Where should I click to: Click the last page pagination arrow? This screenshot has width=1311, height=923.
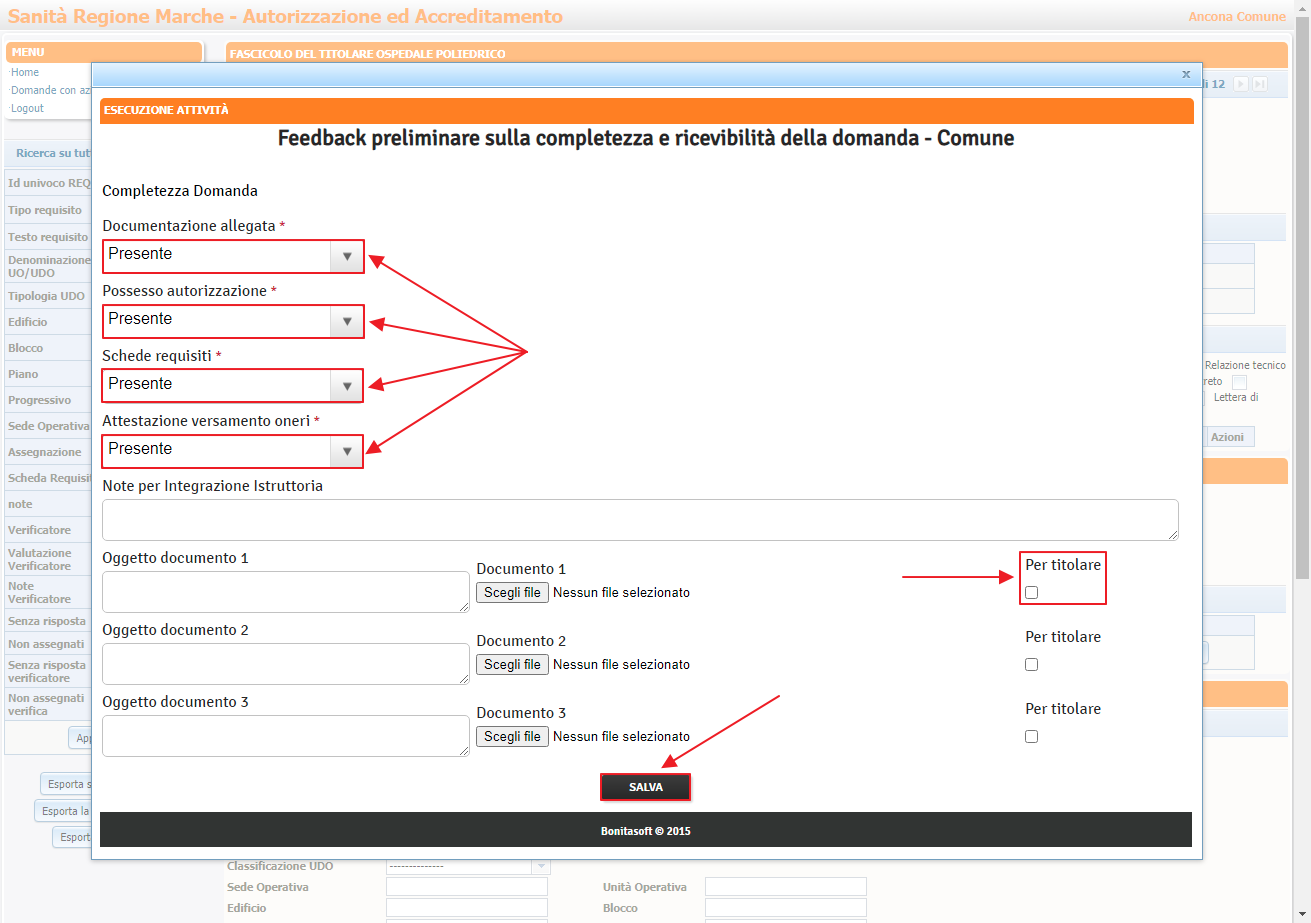pyautogui.click(x=1260, y=83)
